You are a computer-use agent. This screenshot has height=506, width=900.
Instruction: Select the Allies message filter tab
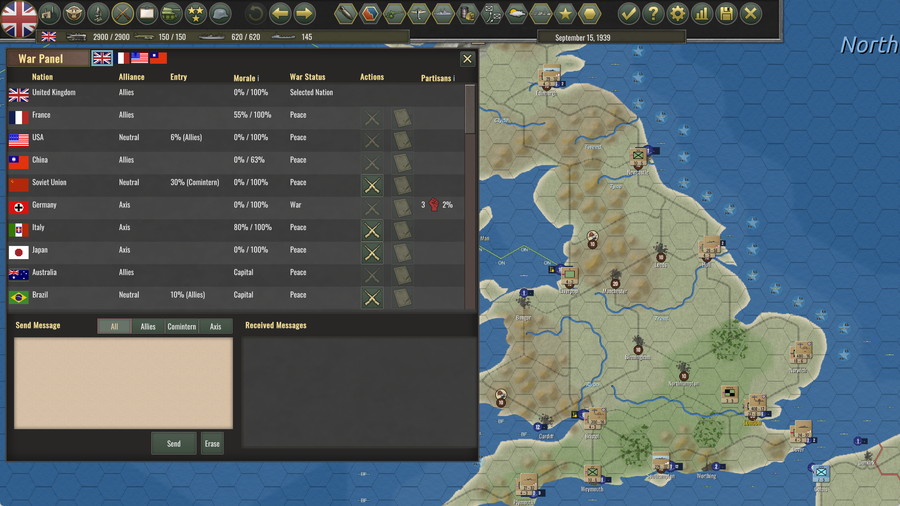point(148,326)
